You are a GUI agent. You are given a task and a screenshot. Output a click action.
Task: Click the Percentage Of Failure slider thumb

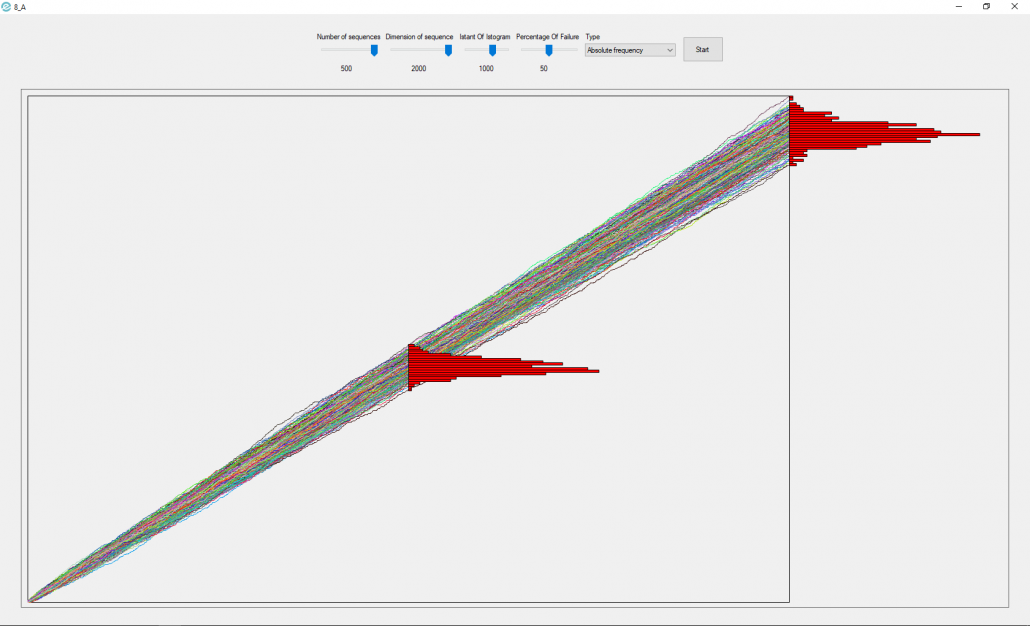click(x=549, y=49)
